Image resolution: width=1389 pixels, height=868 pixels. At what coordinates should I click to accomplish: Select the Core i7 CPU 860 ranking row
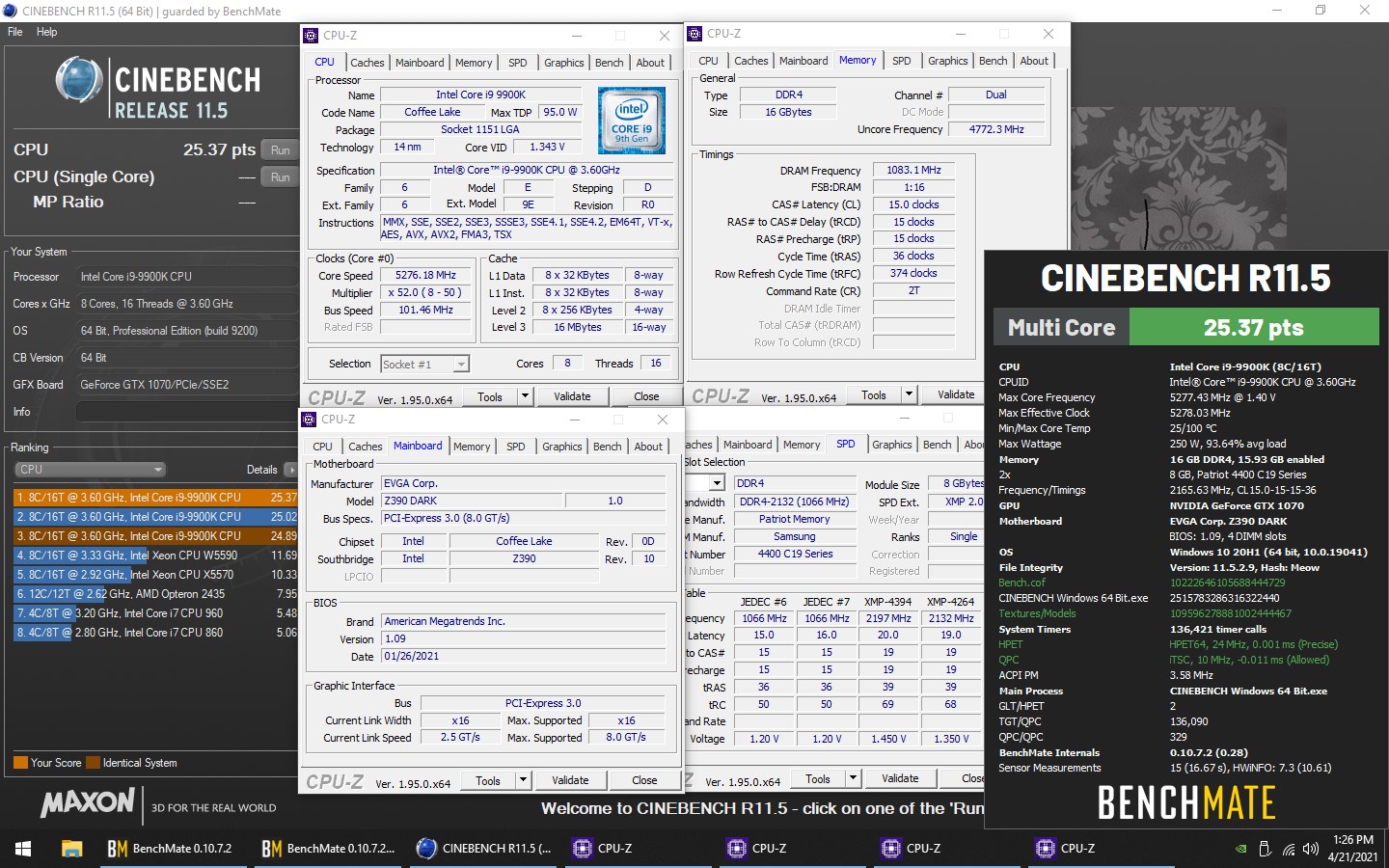[x=155, y=633]
